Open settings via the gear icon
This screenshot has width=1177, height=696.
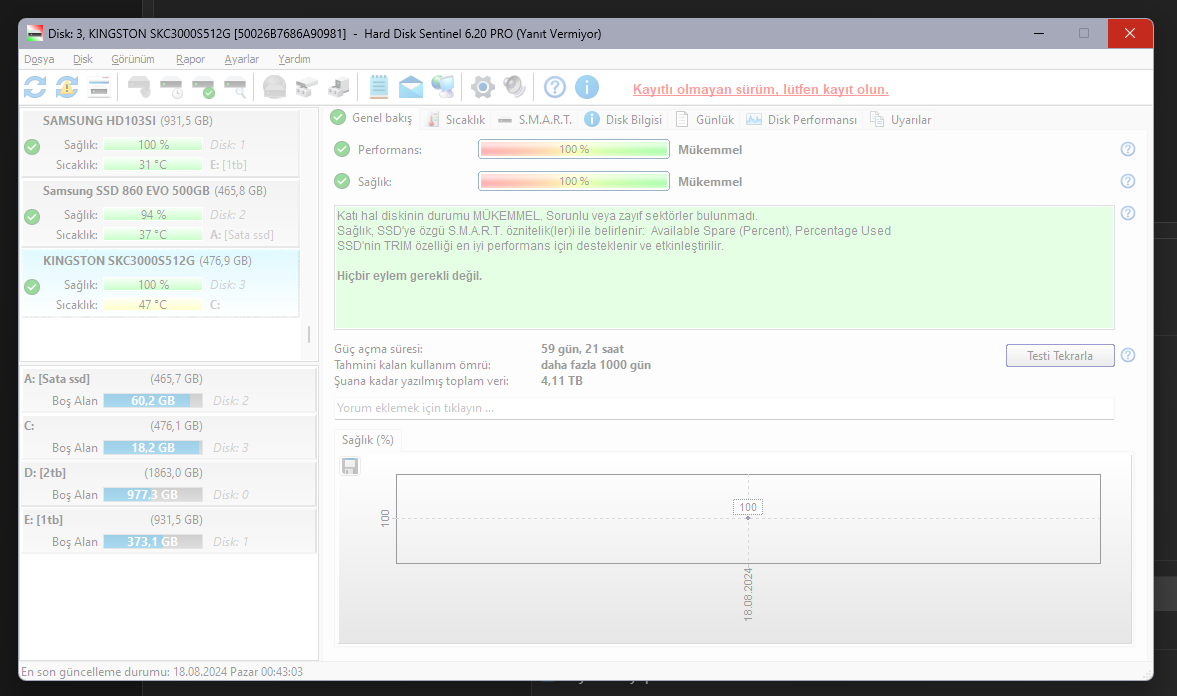tap(483, 88)
